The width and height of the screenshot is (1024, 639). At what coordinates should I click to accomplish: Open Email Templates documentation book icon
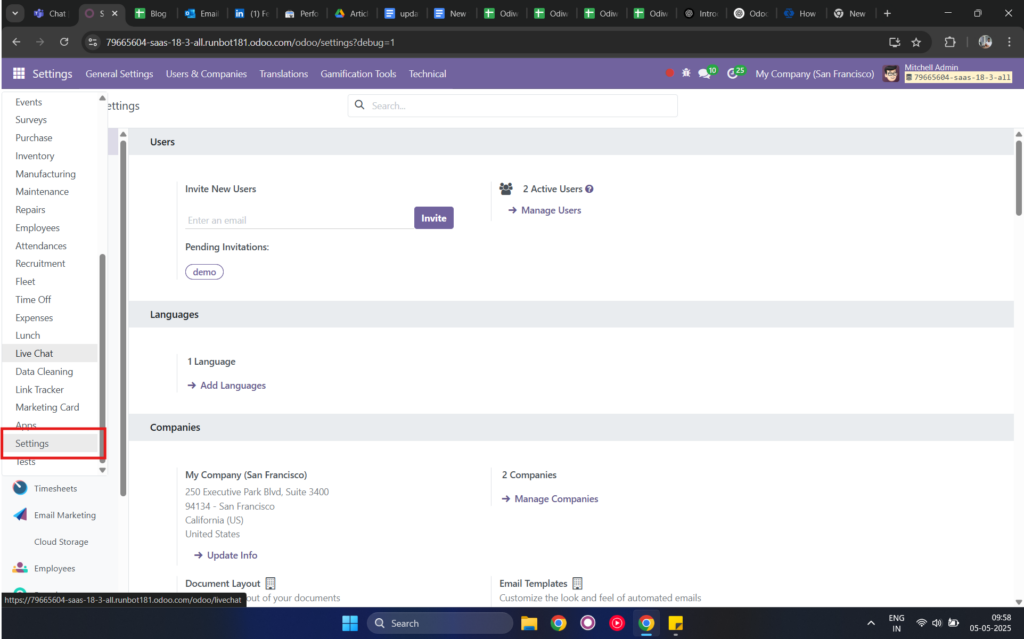point(576,583)
